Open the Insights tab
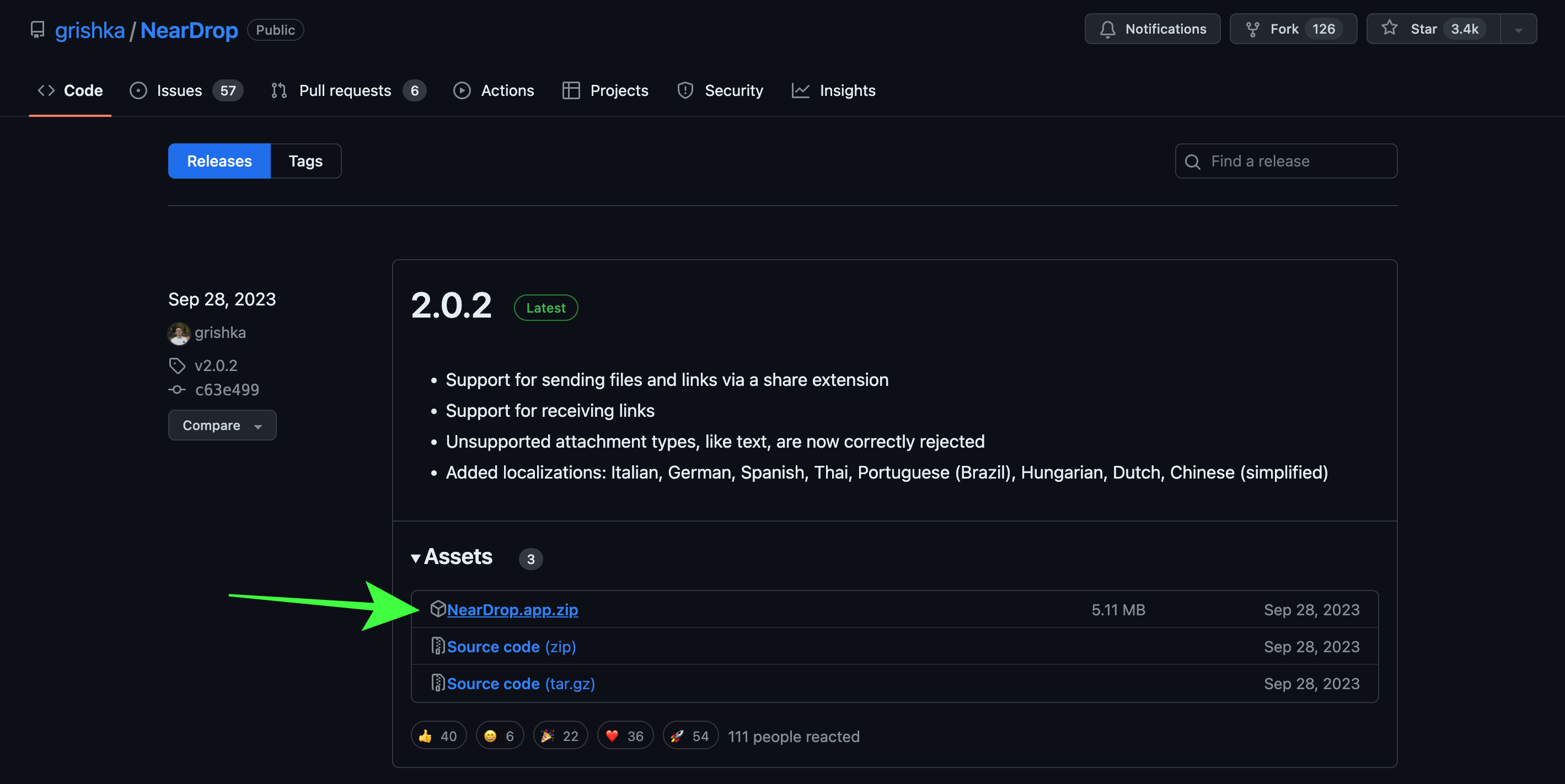This screenshot has width=1565, height=784. tap(833, 90)
